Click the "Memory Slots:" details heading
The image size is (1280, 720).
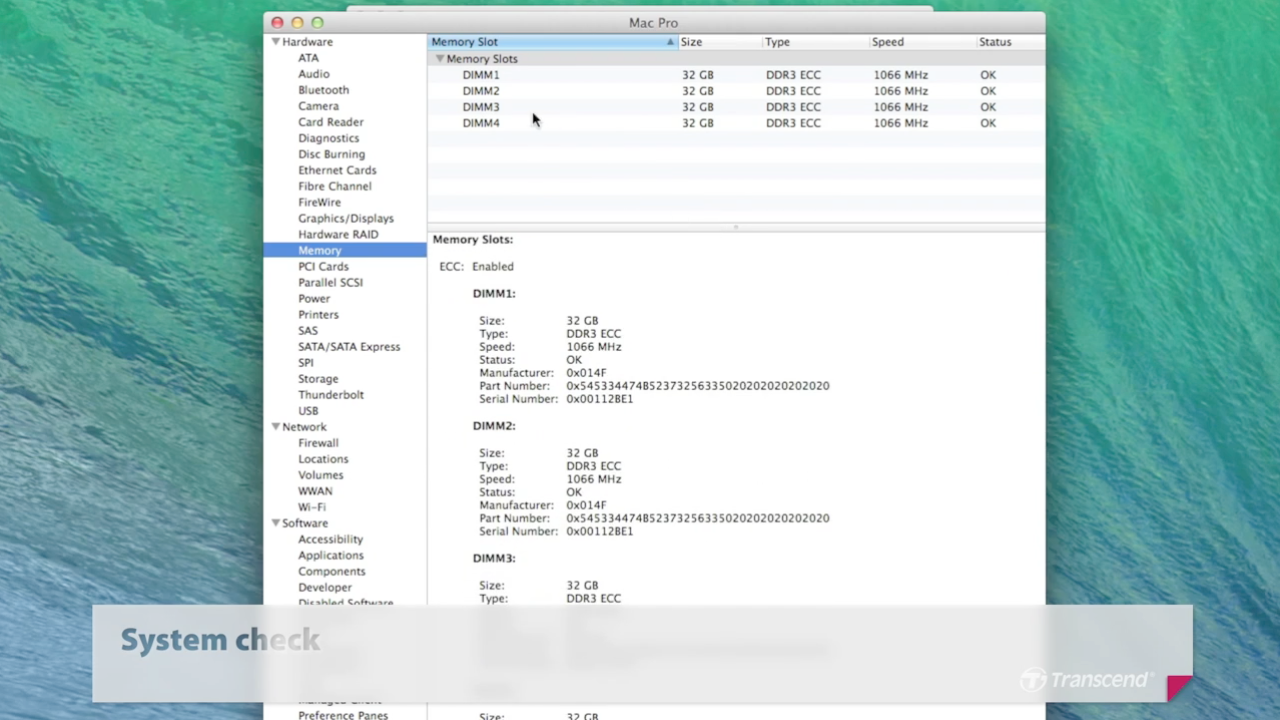472,239
